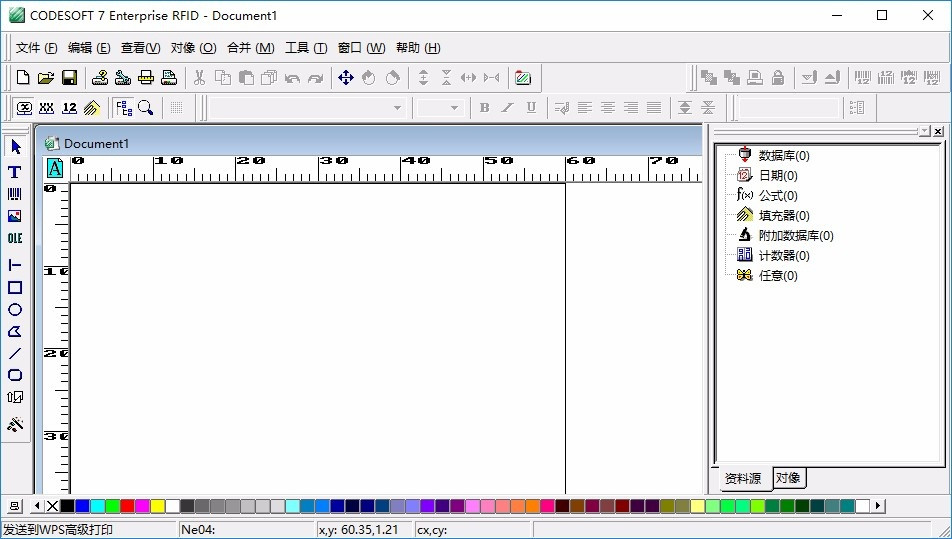The width and height of the screenshot is (952, 539).
Task: Create a new document with New icon
Action: coord(22,78)
